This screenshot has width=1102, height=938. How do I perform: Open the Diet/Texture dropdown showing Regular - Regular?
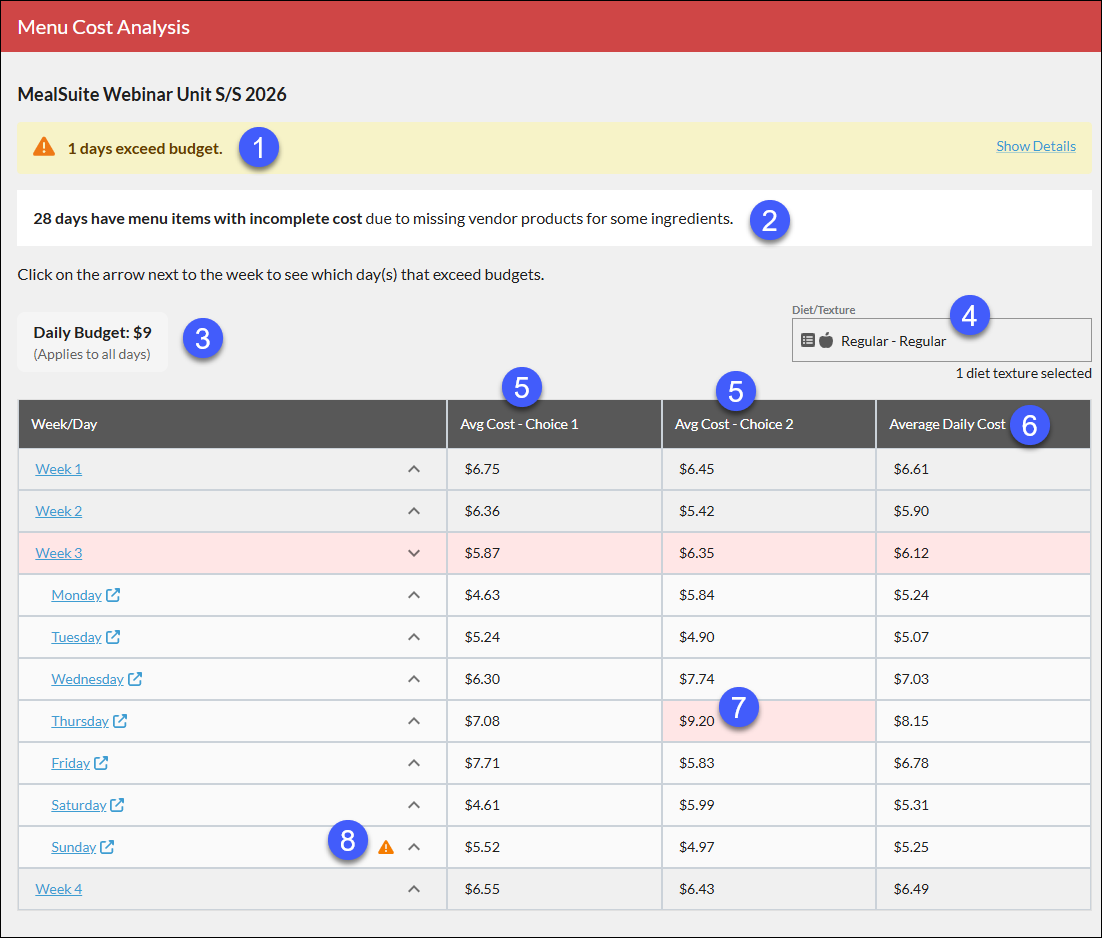[942, 340]
